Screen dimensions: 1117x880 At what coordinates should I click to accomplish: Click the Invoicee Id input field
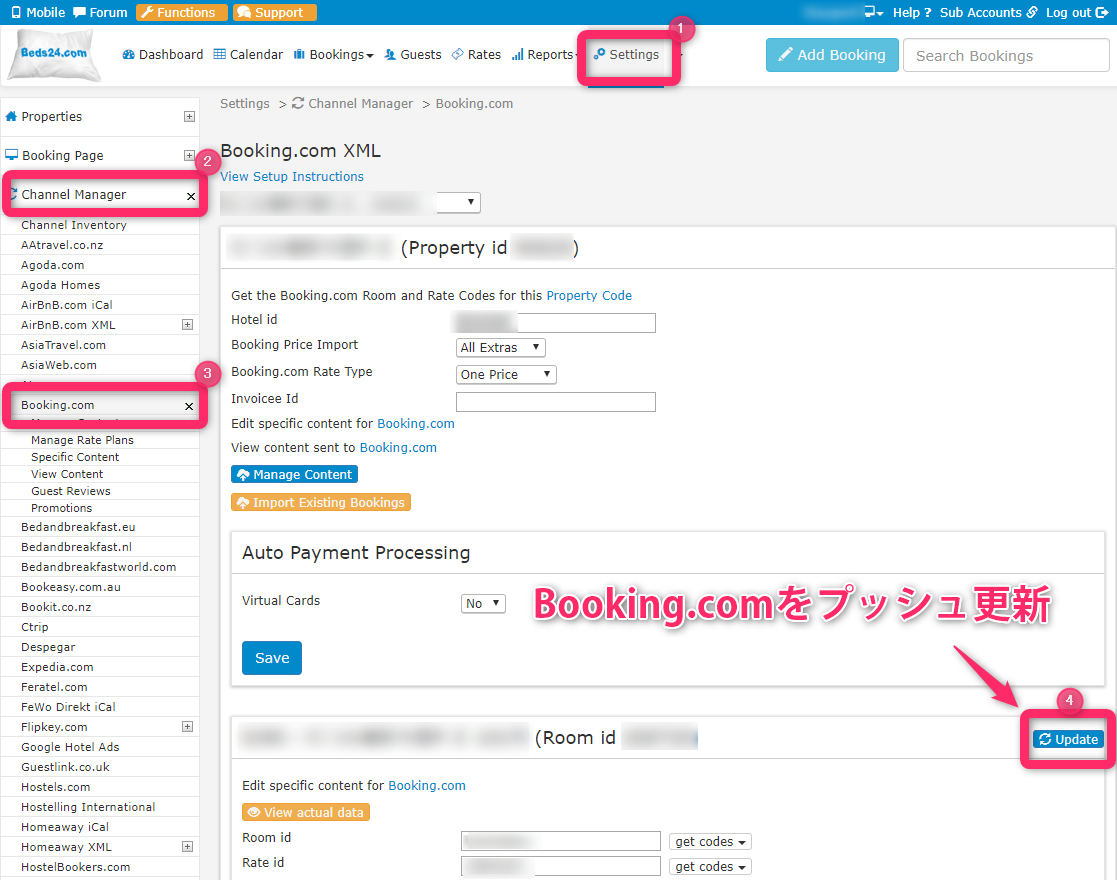556,401
